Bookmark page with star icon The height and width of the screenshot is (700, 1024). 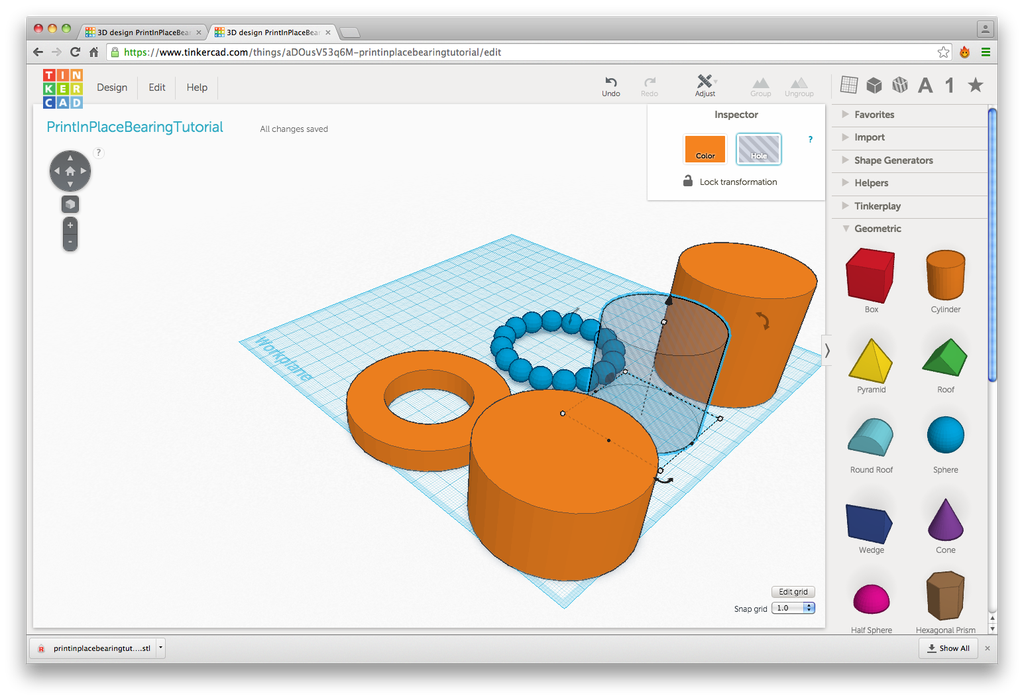coord(943,52)
